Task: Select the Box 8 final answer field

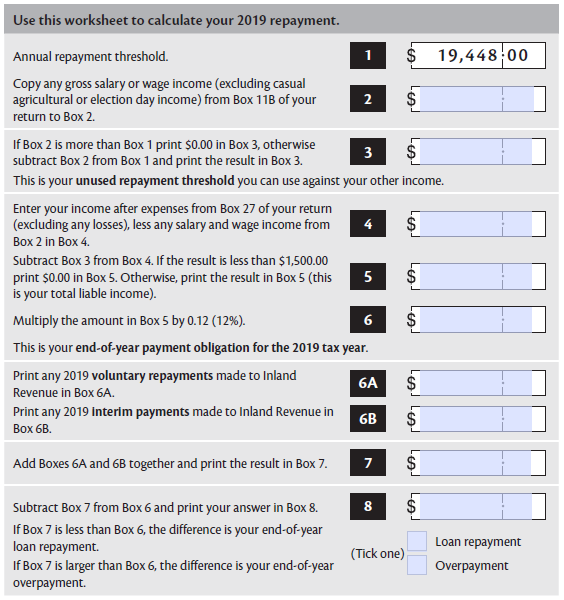Action: (478, 506)
